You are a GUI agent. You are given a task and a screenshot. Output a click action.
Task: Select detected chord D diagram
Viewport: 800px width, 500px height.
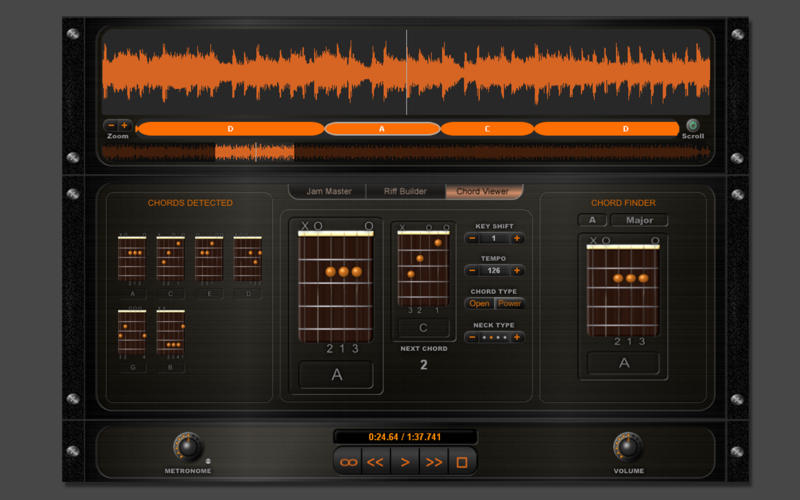click(x=248, y=259)
